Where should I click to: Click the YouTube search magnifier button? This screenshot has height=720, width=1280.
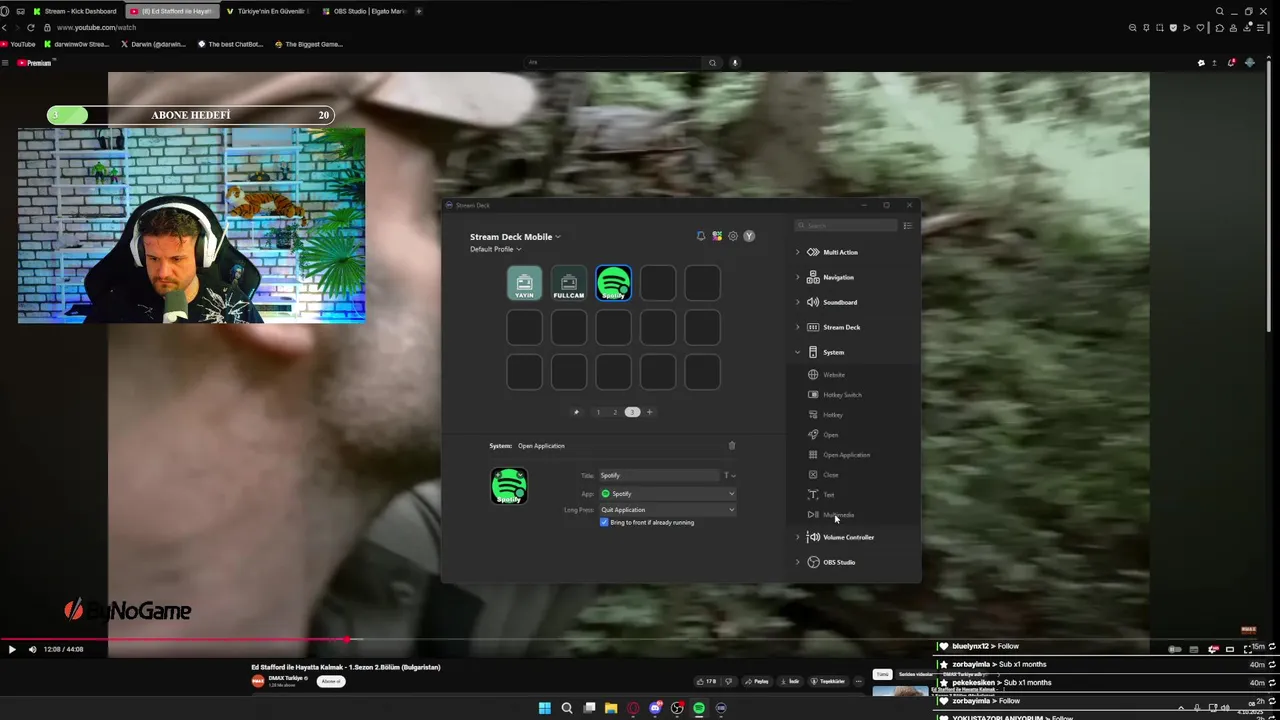712,62
